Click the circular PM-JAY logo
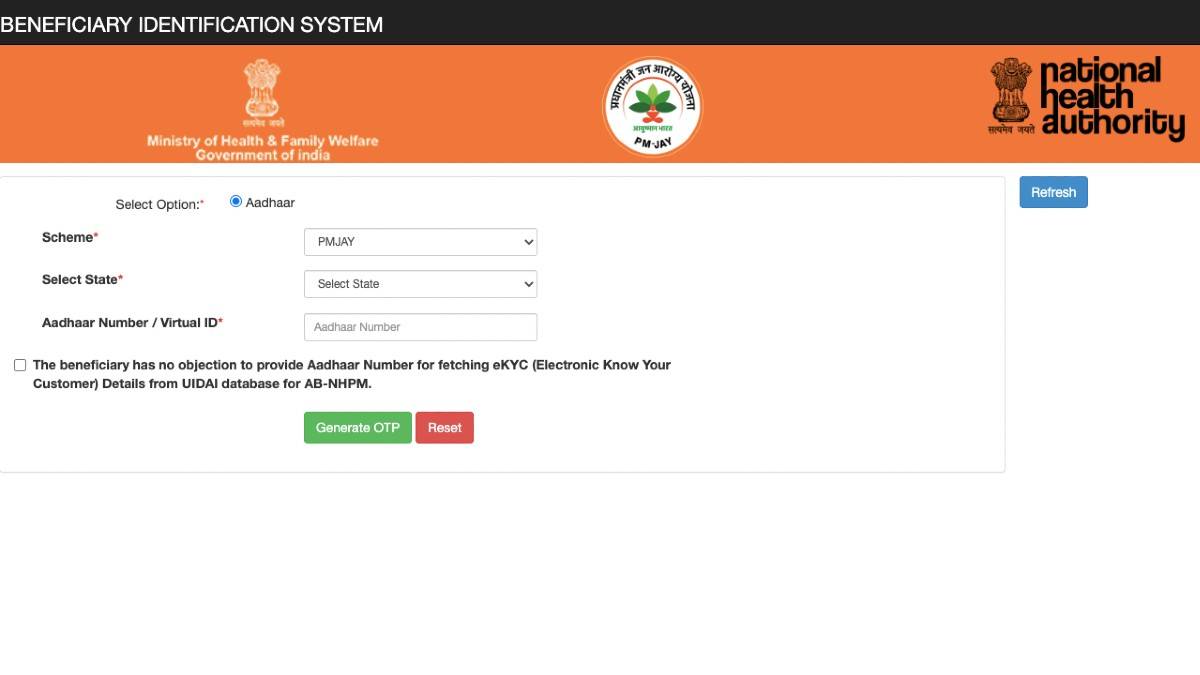The height and width of the screenshot is (675, 1200). [x=652, y=106]
